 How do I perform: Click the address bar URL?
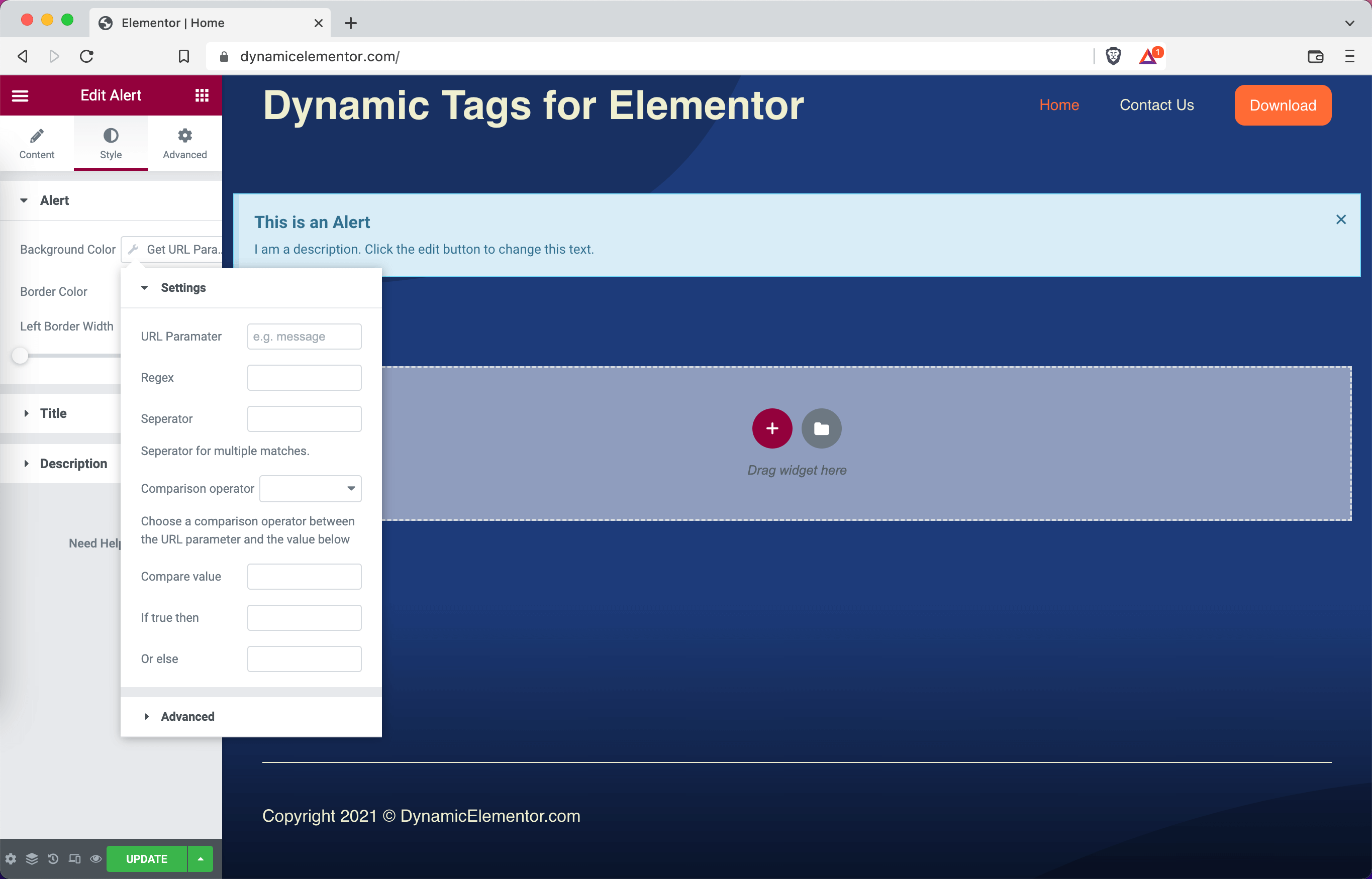[320, 56]
